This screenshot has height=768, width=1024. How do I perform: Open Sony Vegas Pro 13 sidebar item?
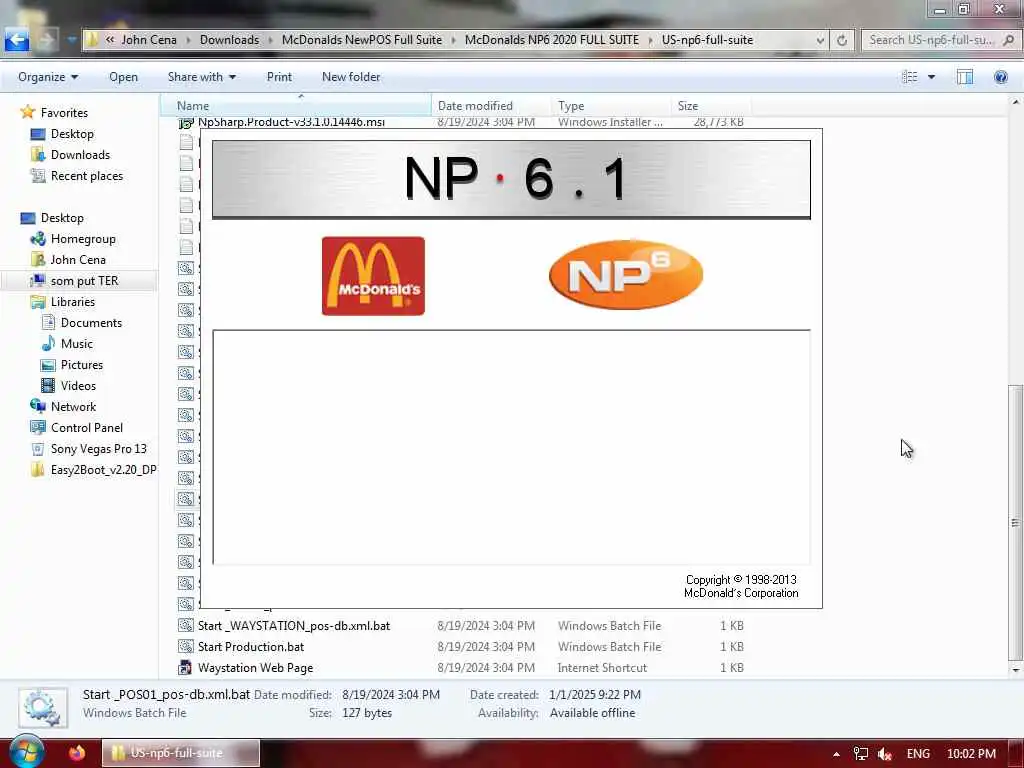[x=99, y=449]
